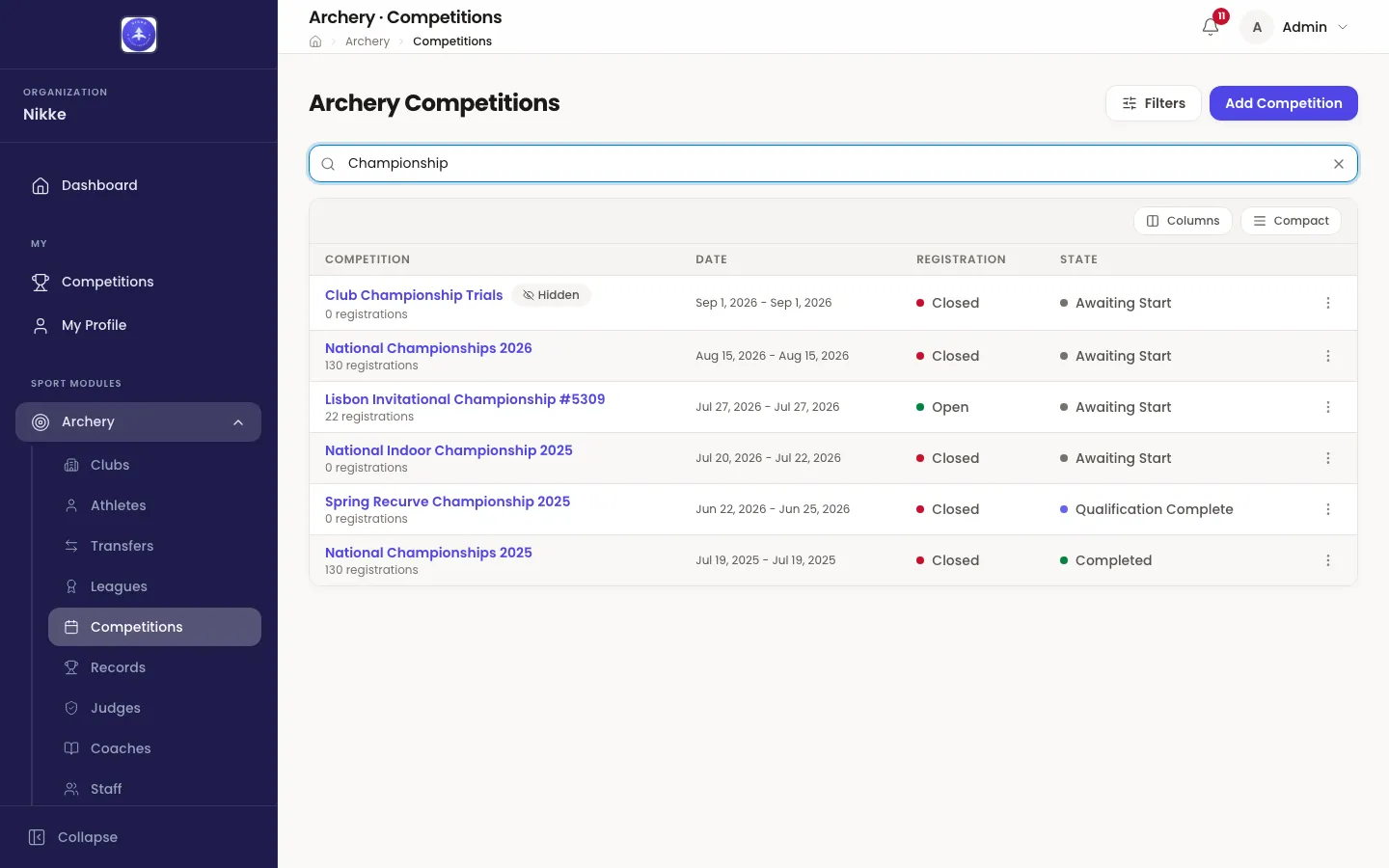The width and height of the screenshot is (1389, 868).
Task: Open the Coaches section
Action: [x=154, y=748]
